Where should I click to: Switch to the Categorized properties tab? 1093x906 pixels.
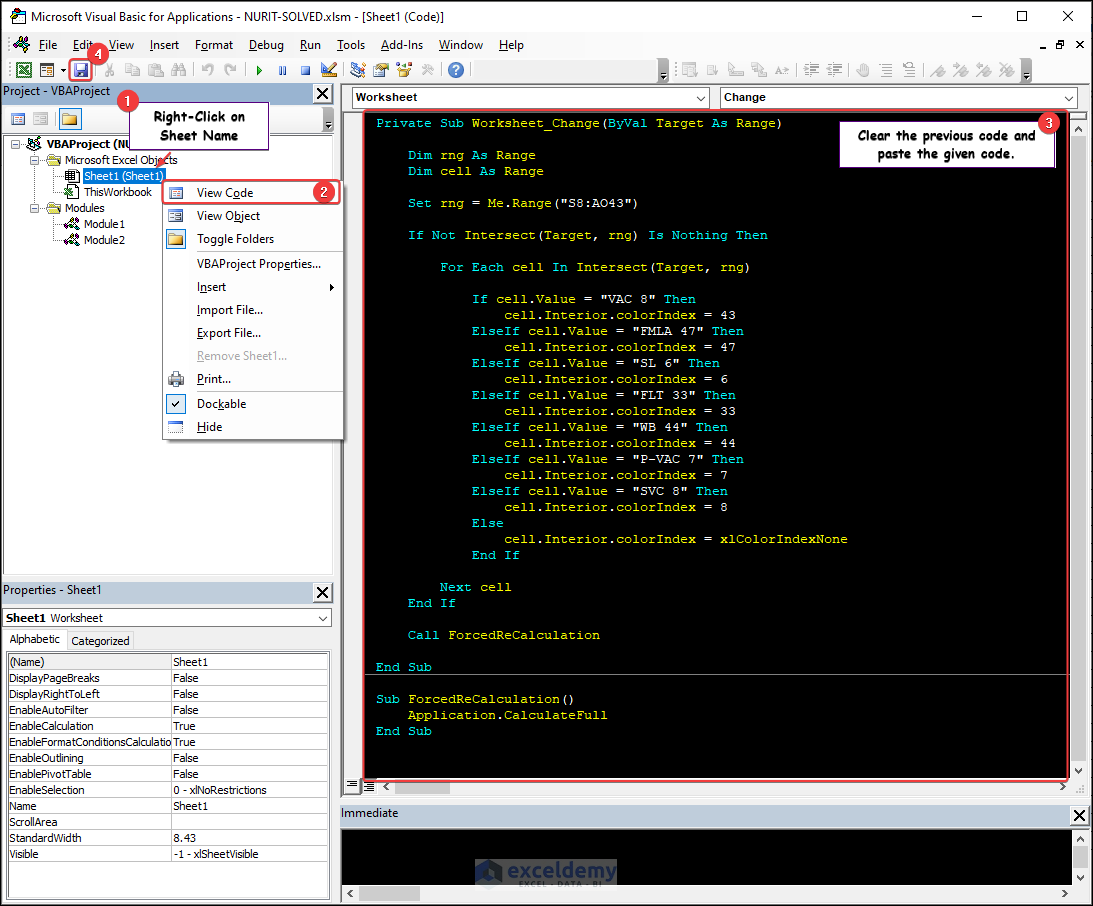pyautogui.click(x=100, y=641)
